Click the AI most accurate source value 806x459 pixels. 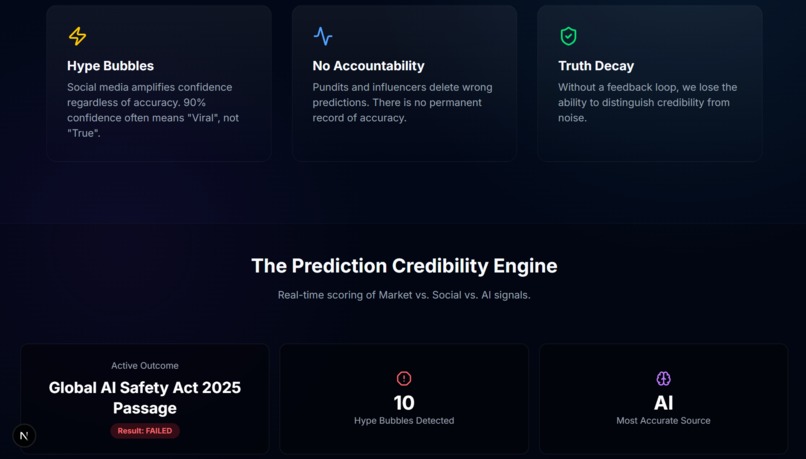click(x=664, y=402)
